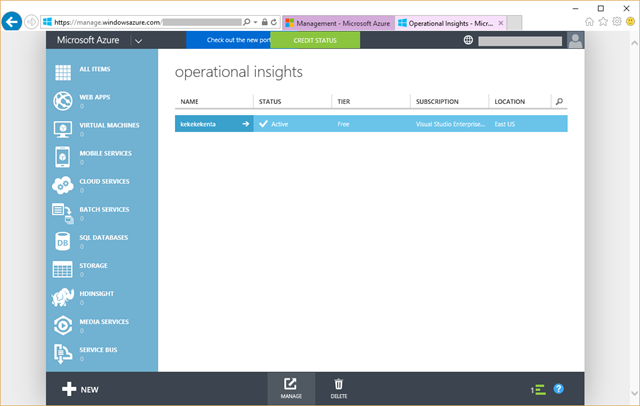Click the Check out the new portal banner
Screen dimensions: 640x406
tap(228, 40)
